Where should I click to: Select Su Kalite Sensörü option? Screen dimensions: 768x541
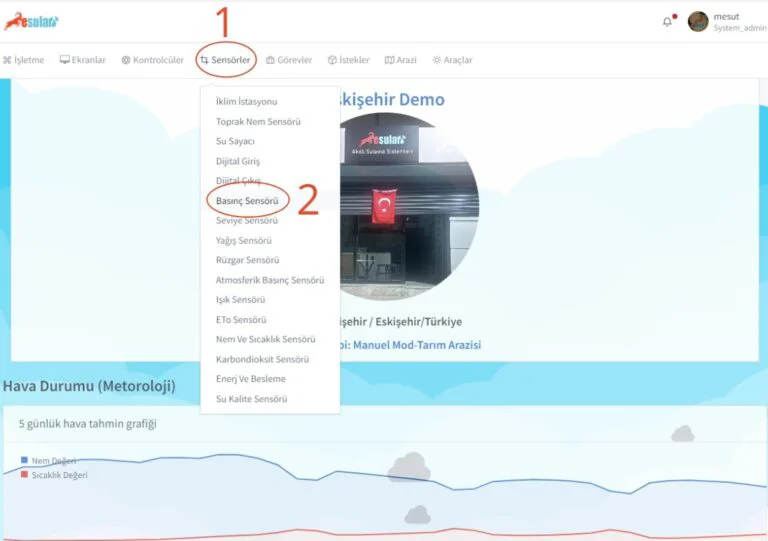pos(251,399)
